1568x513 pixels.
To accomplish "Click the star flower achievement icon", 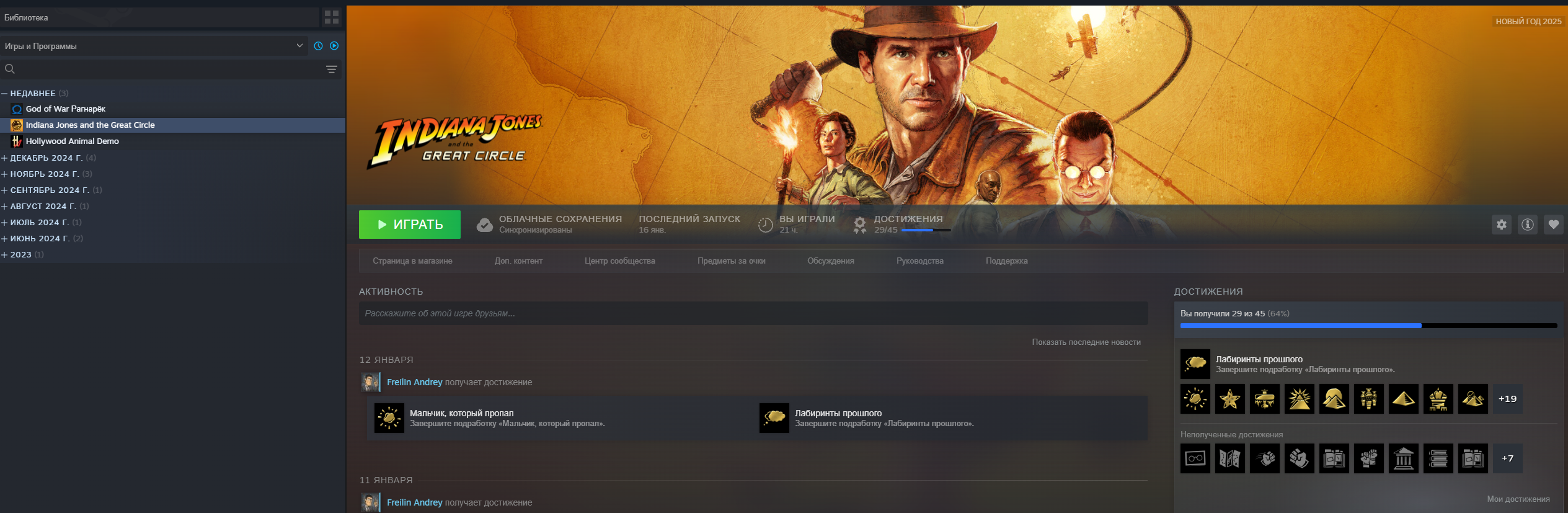I will click(1230, 399).
